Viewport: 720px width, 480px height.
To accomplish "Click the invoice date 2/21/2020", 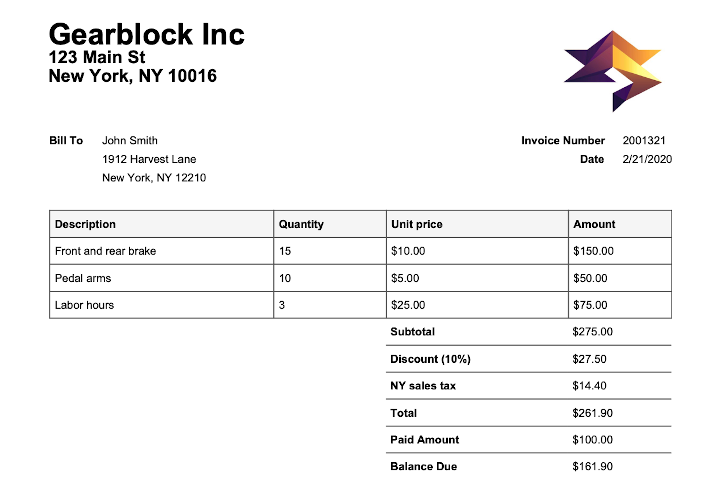I will [x=647, y=159].
